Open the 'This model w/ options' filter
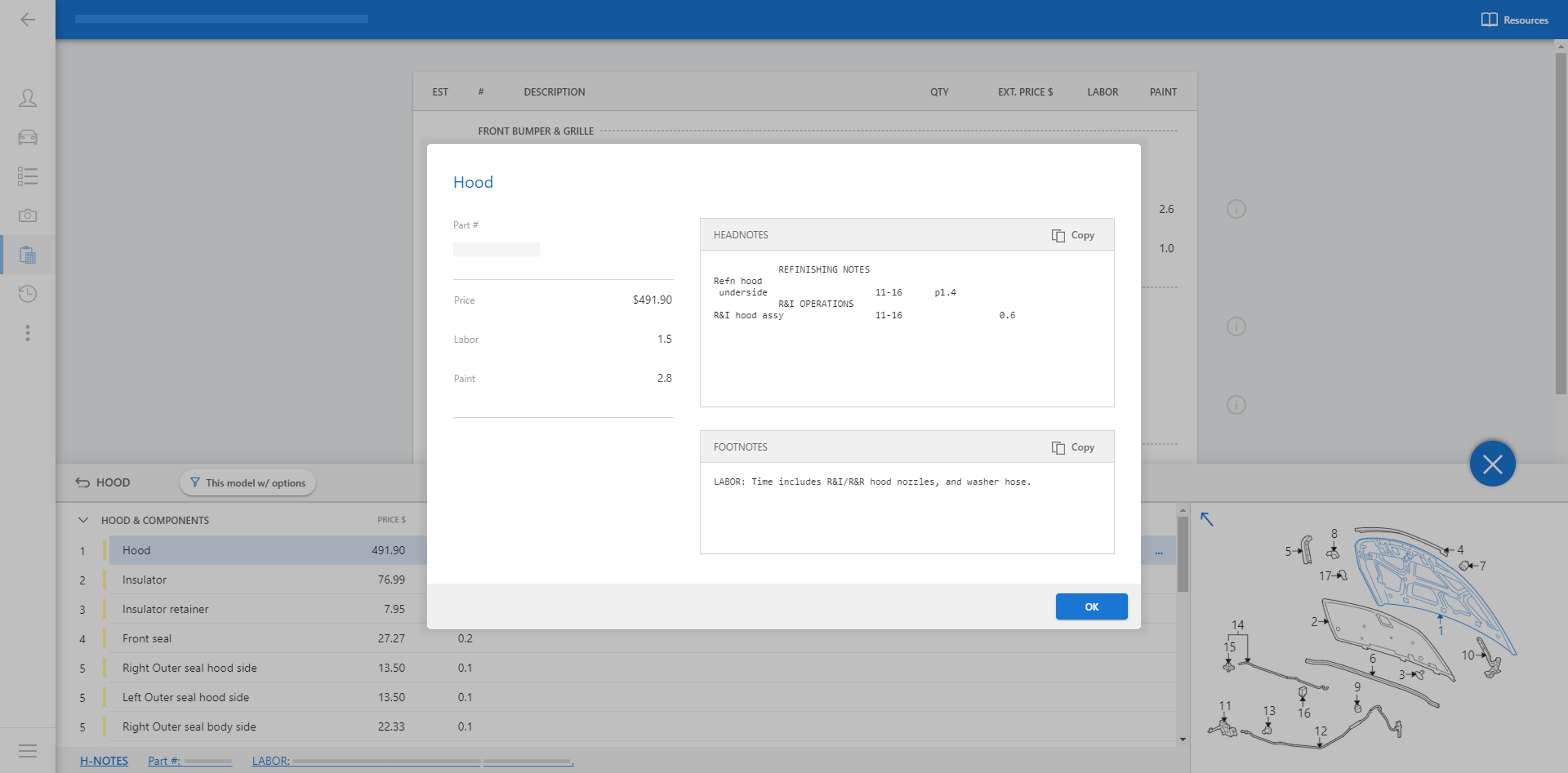The height and width of the screenshot is (773, 1568). (x=248, y=483)
